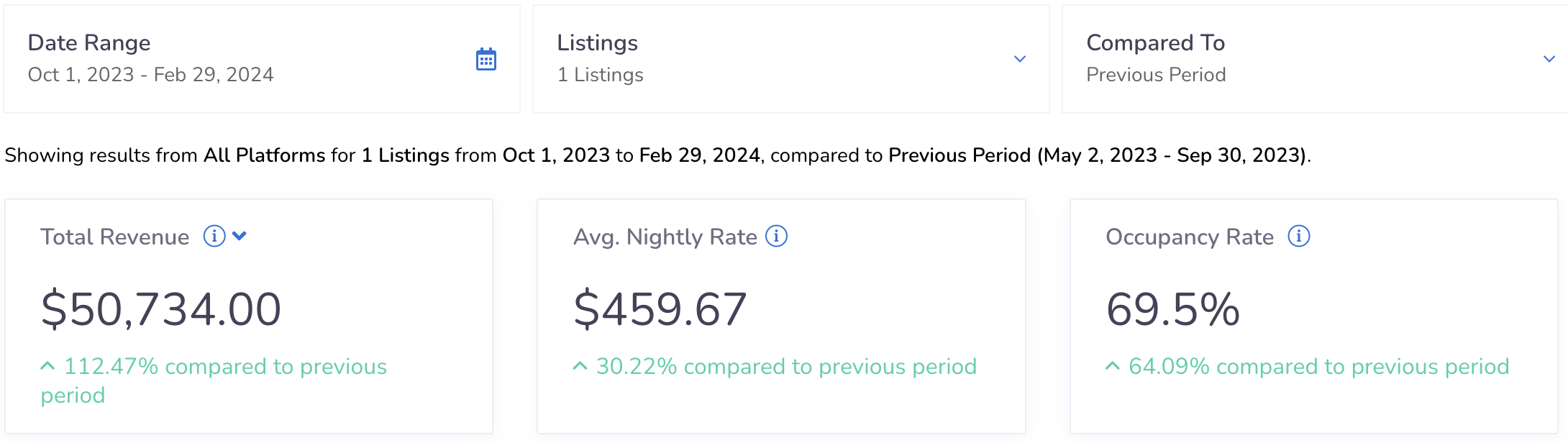
Task: Expand the Listings dropdown arrow
Action: coord(1020,59)
